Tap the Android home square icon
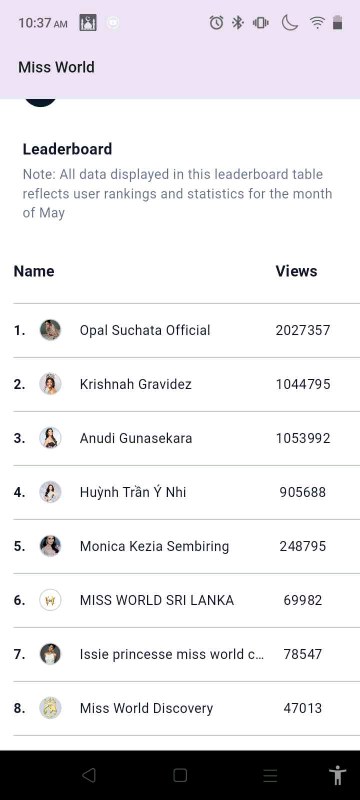 (180, 775)
